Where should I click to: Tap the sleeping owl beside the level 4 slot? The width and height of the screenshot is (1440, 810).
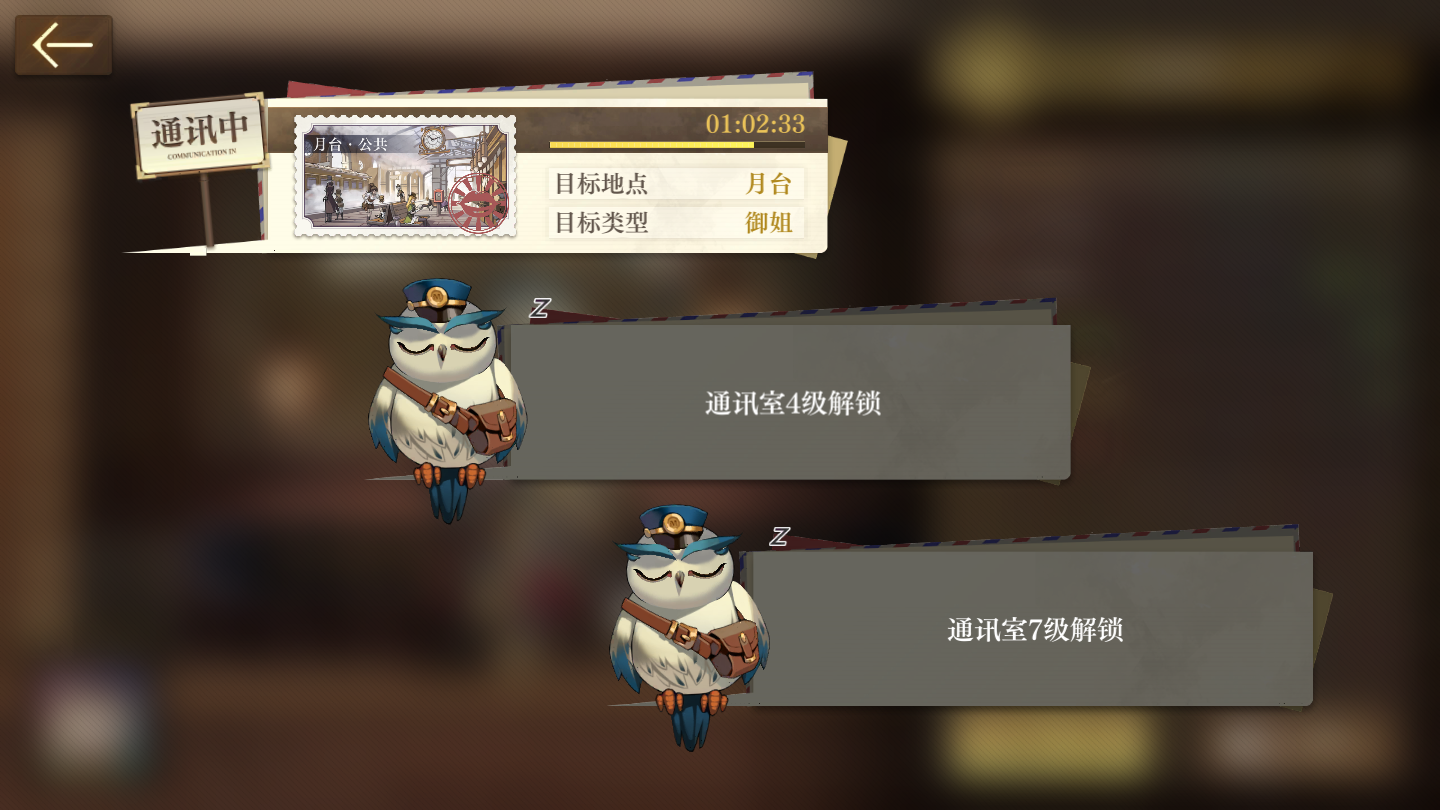(x=447, y=397)
